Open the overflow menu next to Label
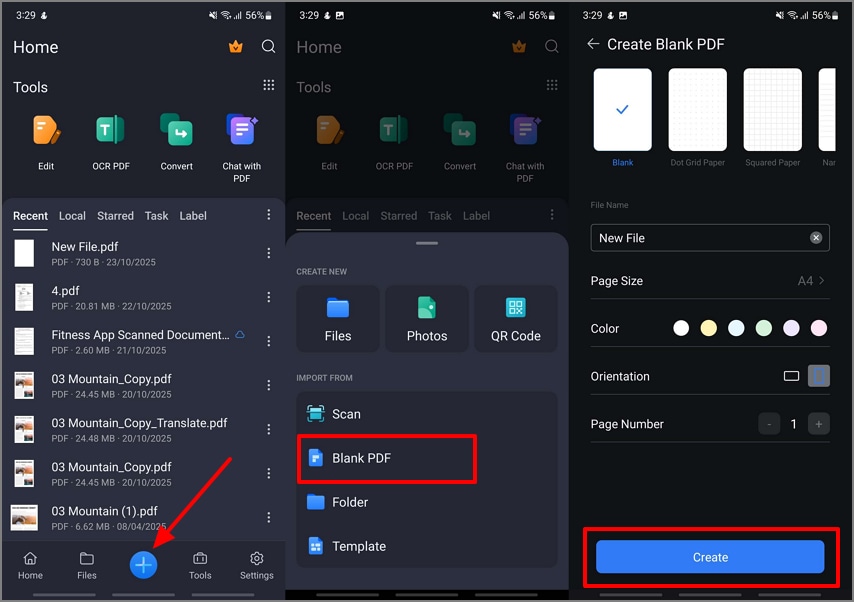The image size is (854, 602). 267,216
